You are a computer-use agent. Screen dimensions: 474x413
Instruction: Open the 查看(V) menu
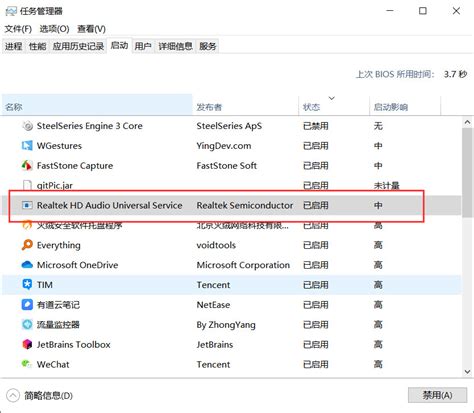91,29
